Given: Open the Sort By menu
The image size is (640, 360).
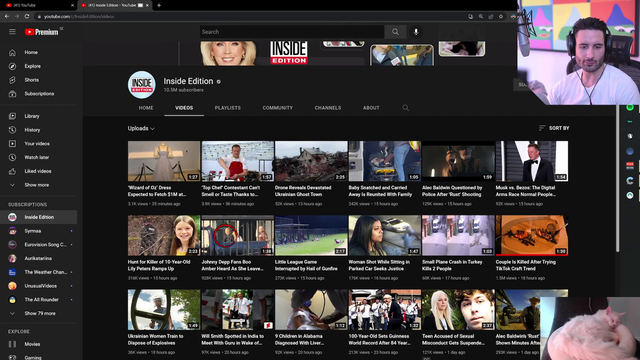Looking at the screenshot, I should [554, 128].
